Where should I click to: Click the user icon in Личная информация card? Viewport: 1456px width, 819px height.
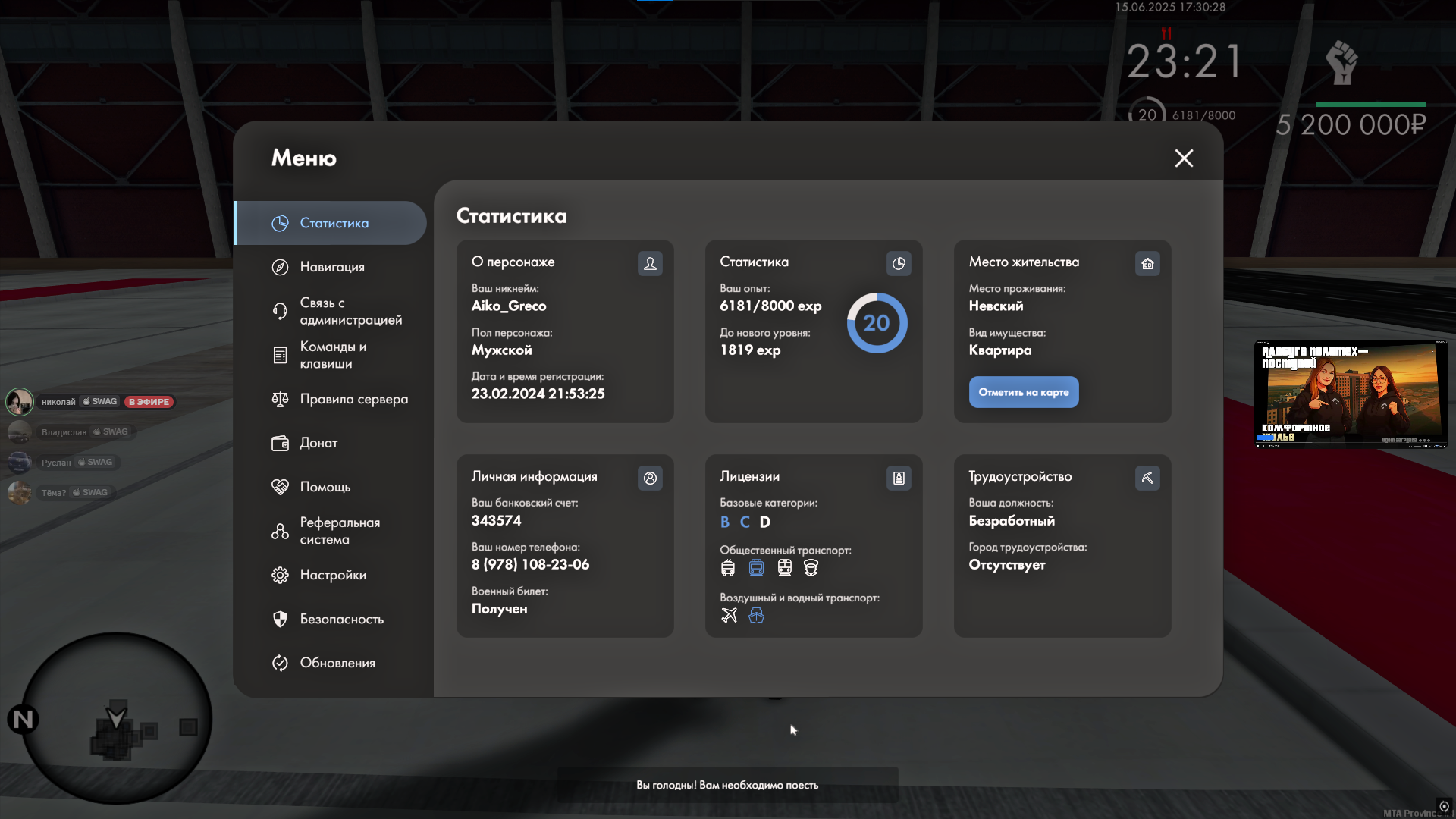(650, 478)
